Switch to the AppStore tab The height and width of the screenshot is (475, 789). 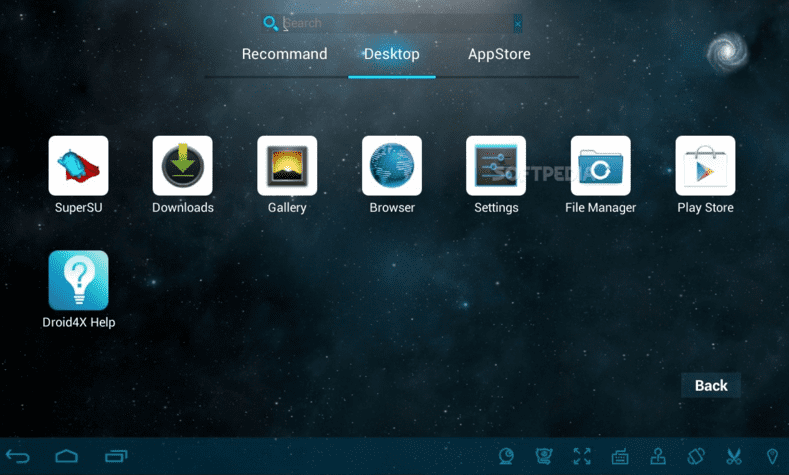[x=499, y=54]
